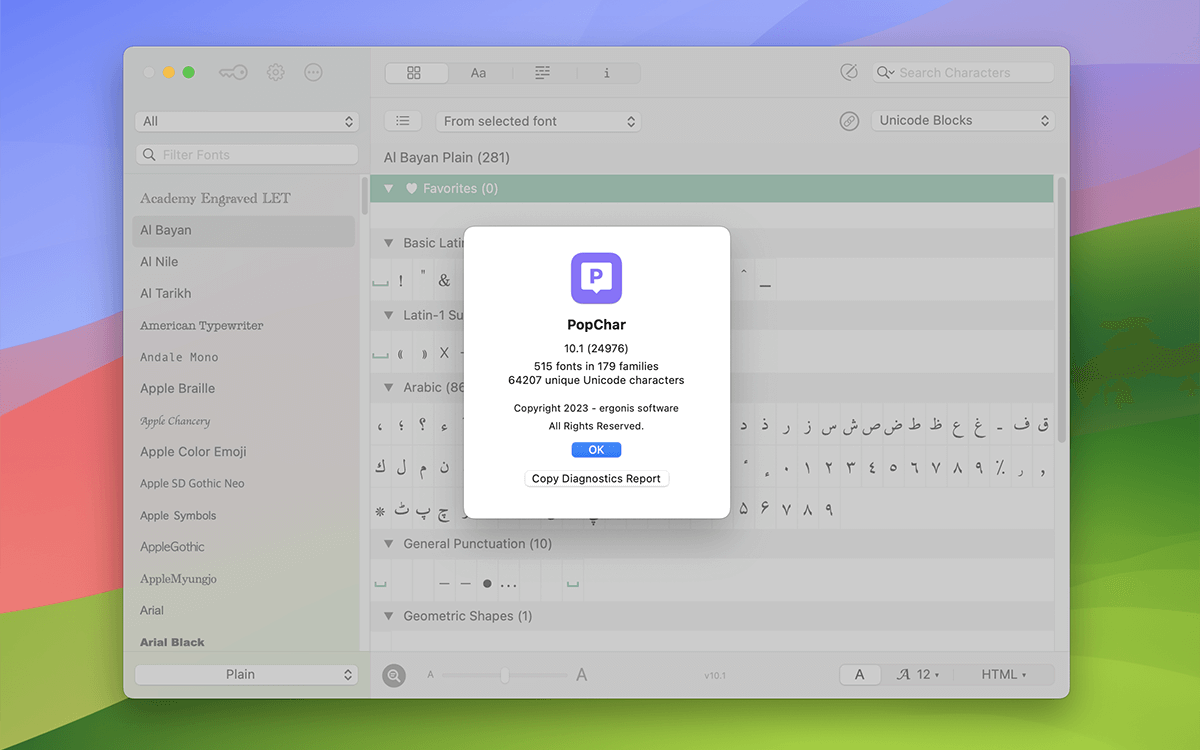Select the Al Nile font
This screenshot has height=750, width=1200.
tap(243, 262)
